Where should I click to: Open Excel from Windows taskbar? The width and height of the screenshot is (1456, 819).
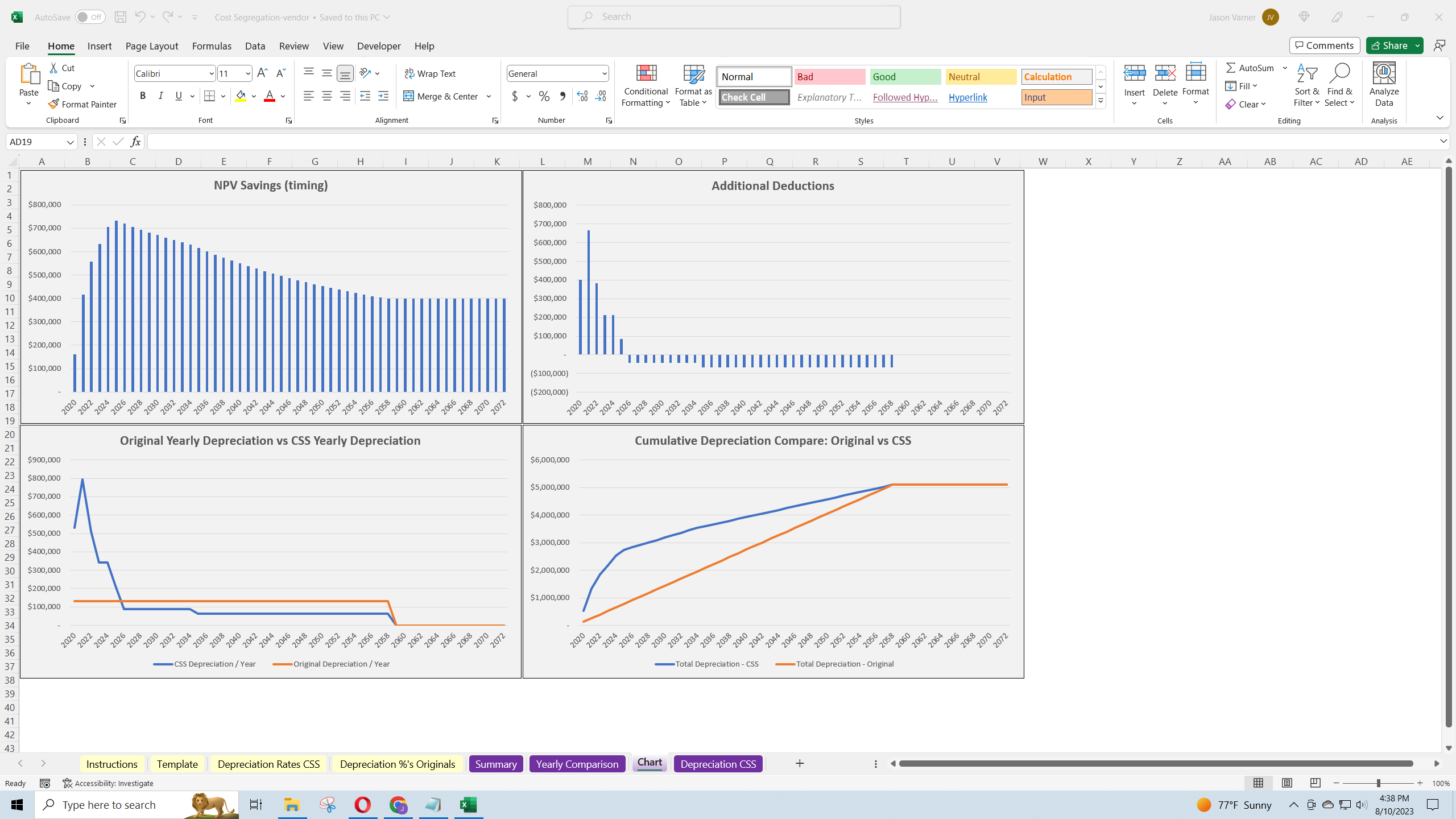[468, 805]
